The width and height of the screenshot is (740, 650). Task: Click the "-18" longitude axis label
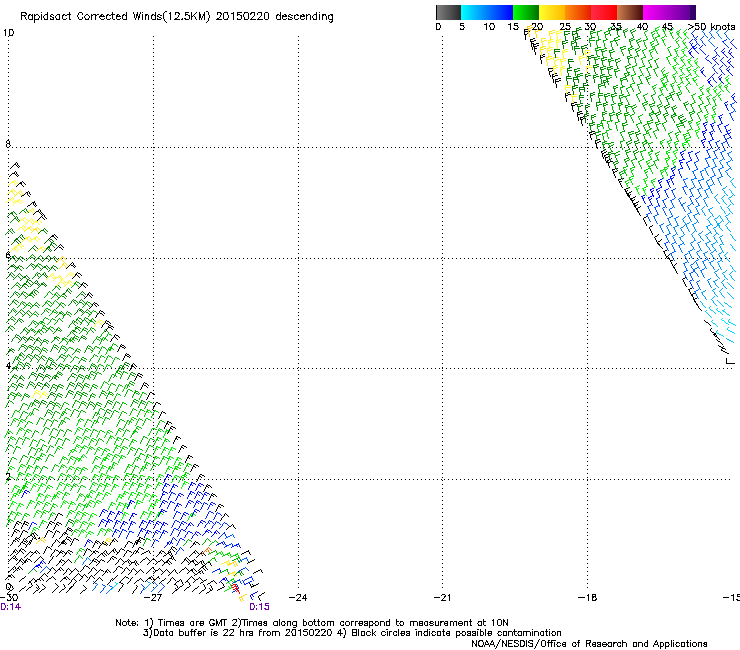(588, 597)
